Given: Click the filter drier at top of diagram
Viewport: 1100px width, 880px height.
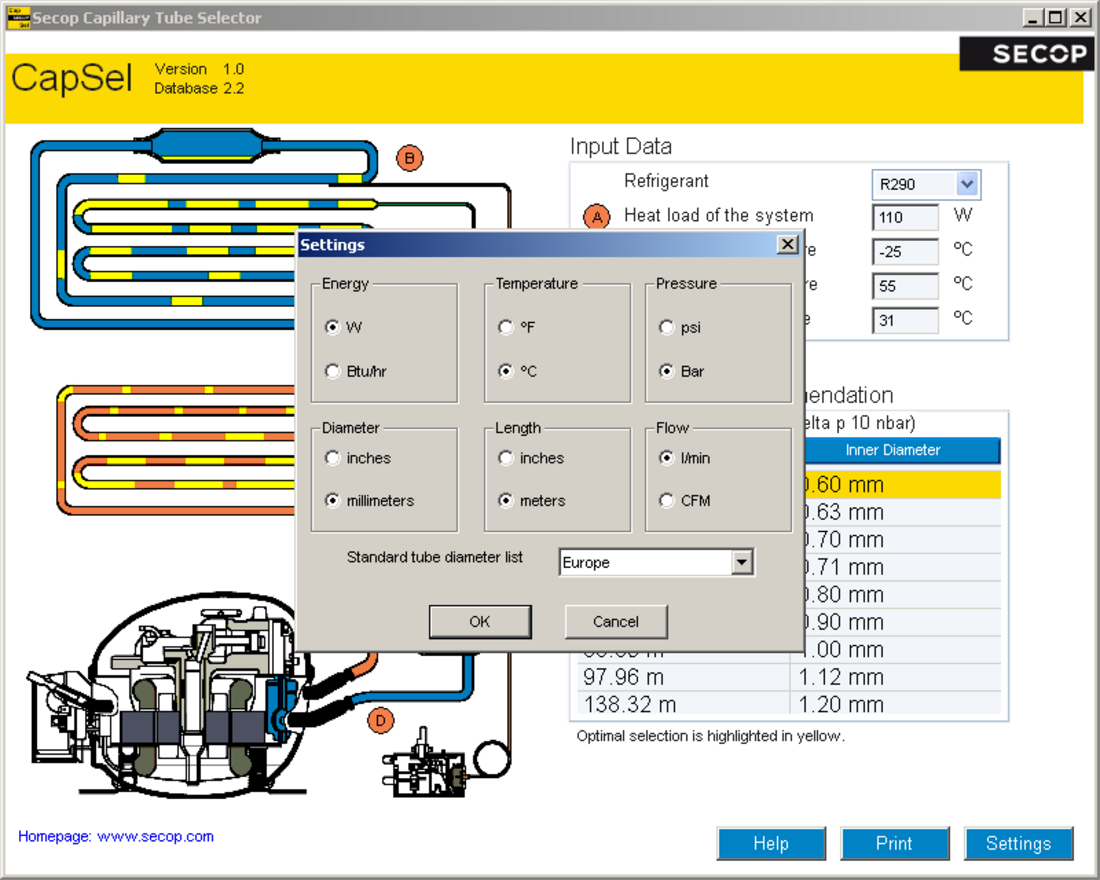Looking at the screenshot, I should point(207,146).
